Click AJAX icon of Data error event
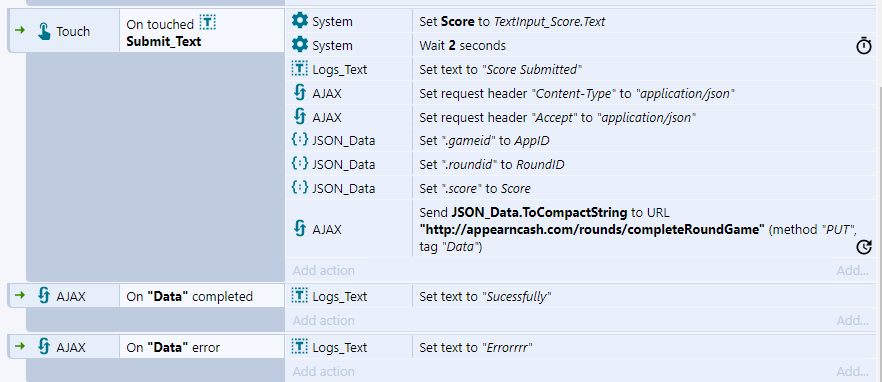Viewport: 882px width, 382px height. click(x=44, y=347)
